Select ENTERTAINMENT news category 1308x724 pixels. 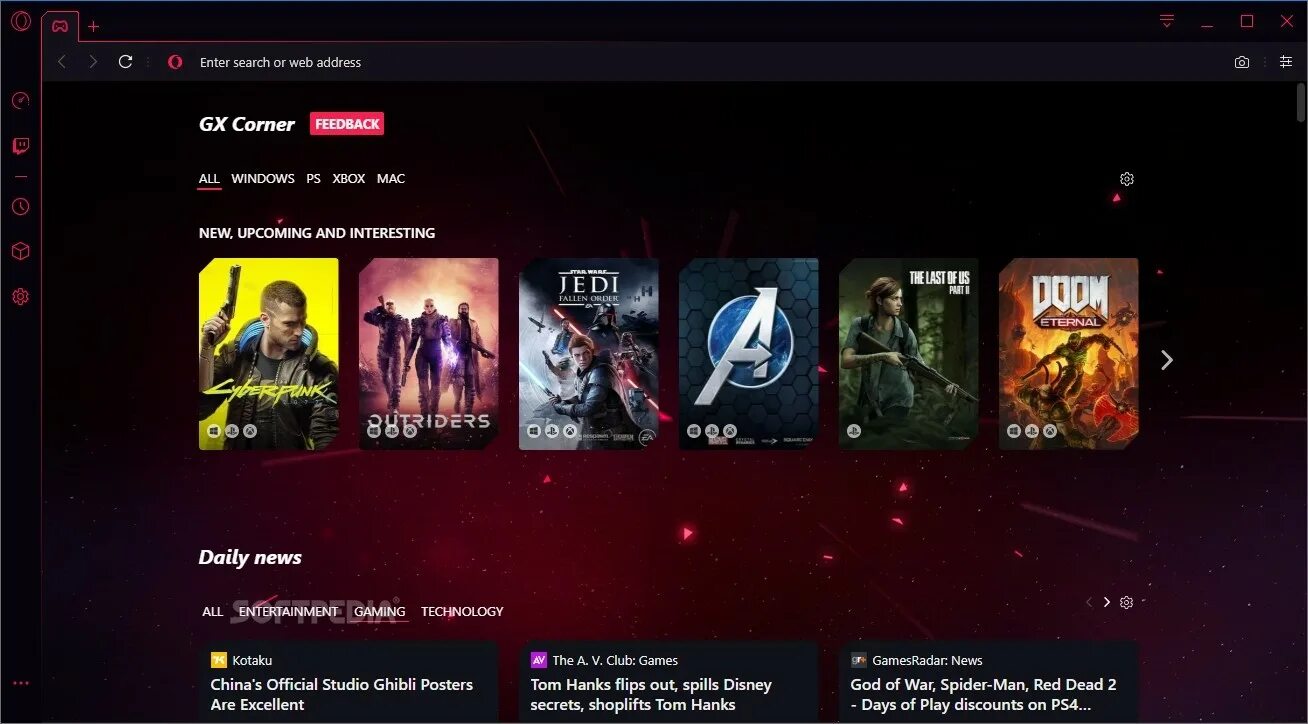click(289, 611)
